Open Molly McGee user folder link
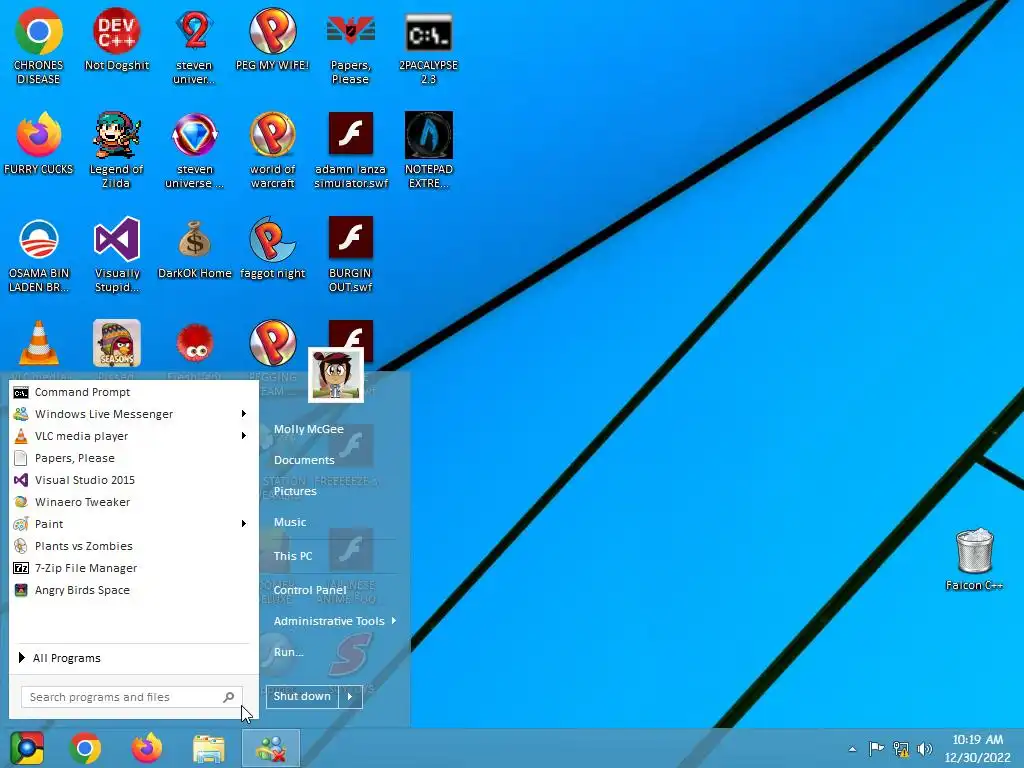This screenshot has height=768, width=1024. pyautogui.click(x=308, y=429)
